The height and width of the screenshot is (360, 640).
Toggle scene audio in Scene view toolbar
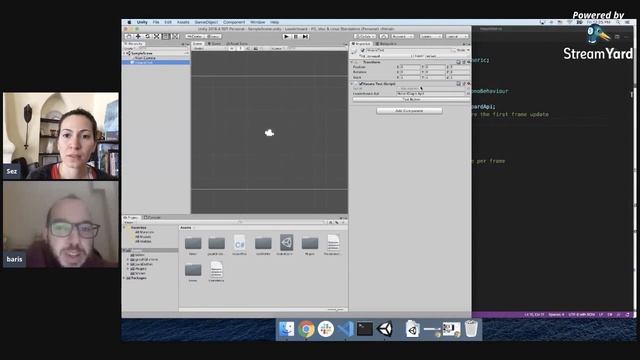tap(248, 48)
